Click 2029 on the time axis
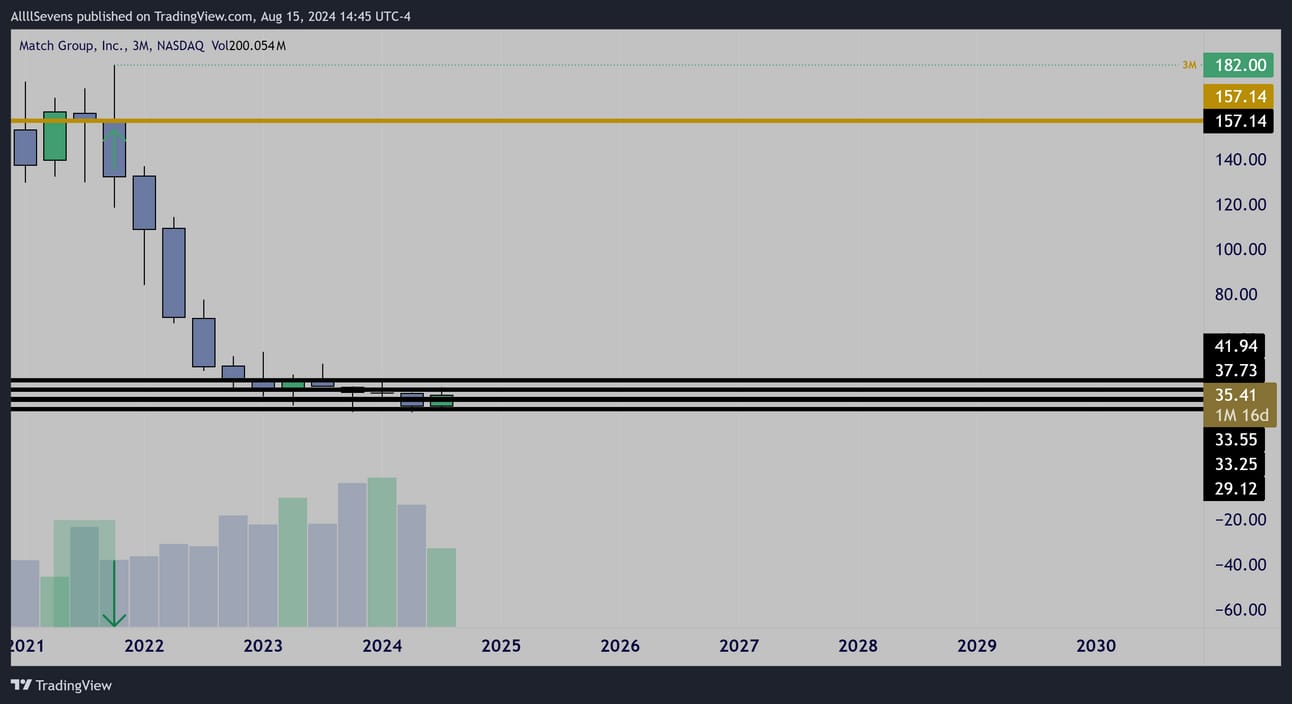Viewport: 1292px width, 704px height. pyautogui.click(x=977, y=646)
